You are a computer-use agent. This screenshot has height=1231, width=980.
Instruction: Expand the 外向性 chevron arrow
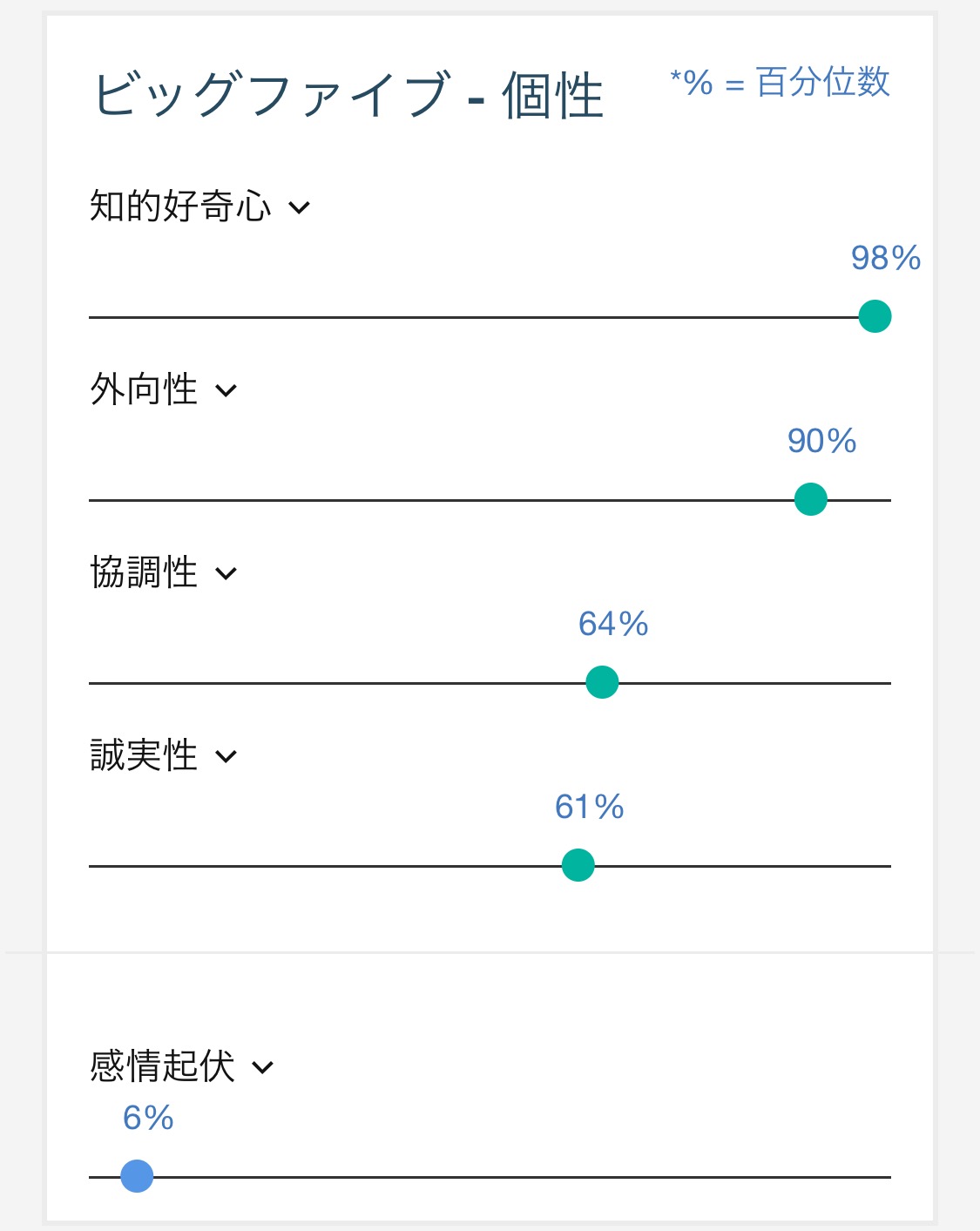[x=226, y=391]
